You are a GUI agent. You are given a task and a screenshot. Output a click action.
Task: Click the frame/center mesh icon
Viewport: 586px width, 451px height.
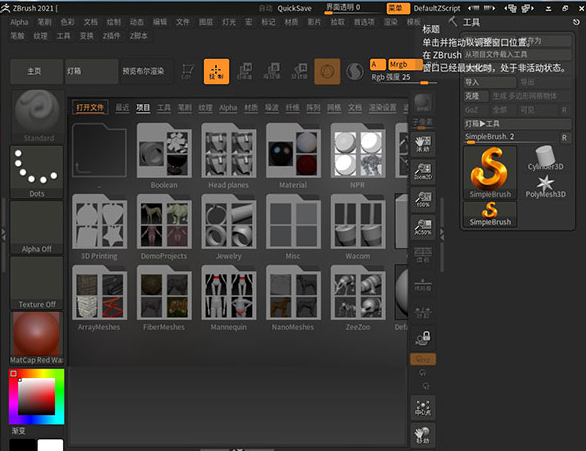point(423,408)
